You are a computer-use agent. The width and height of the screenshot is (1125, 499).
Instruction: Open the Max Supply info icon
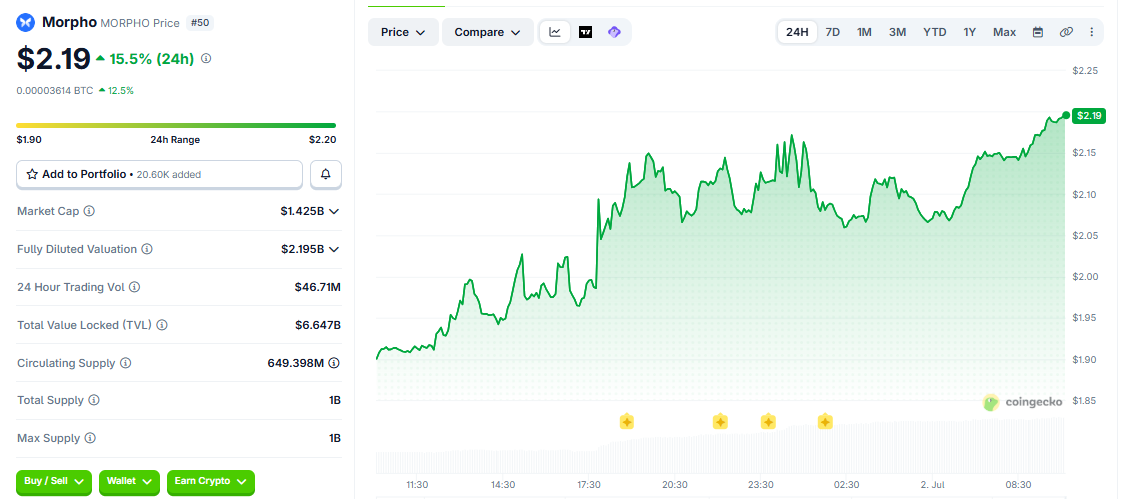(x=90, y=438)
